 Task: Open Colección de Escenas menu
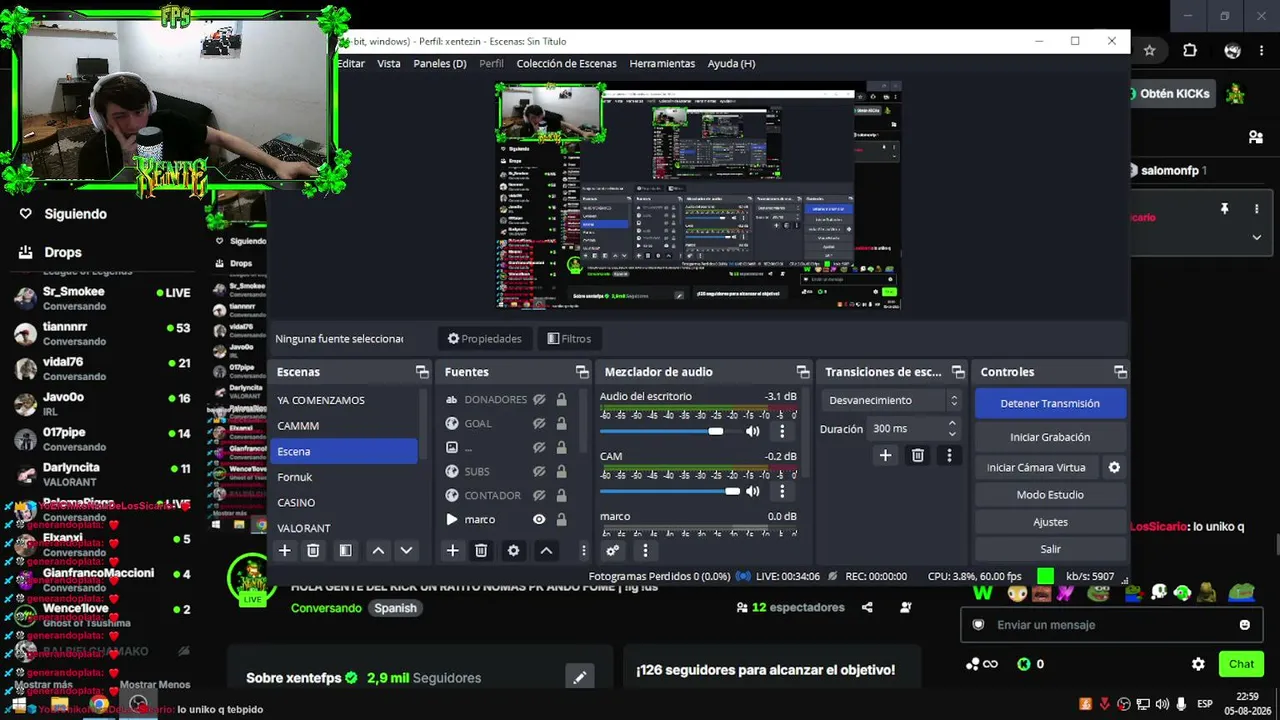coord(566,63)
